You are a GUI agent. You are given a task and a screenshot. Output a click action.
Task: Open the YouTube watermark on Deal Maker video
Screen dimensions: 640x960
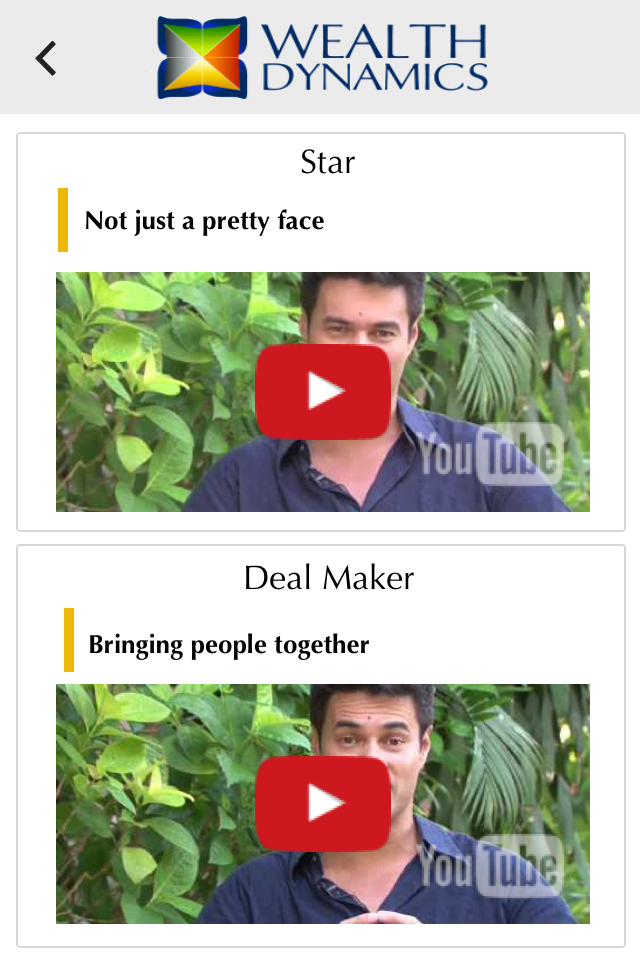point(491,866)
